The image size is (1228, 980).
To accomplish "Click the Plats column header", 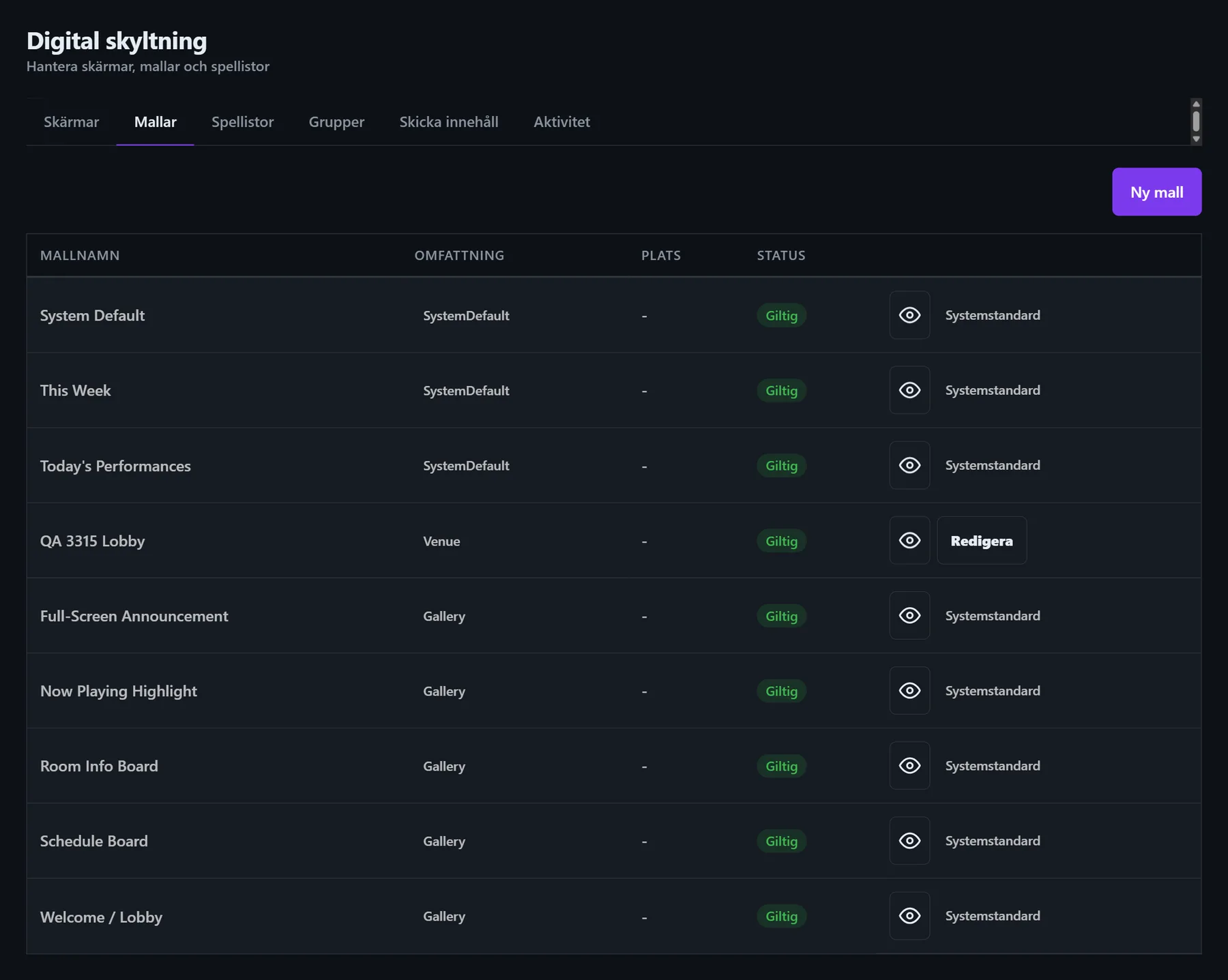I will click(x=660, y=255).
